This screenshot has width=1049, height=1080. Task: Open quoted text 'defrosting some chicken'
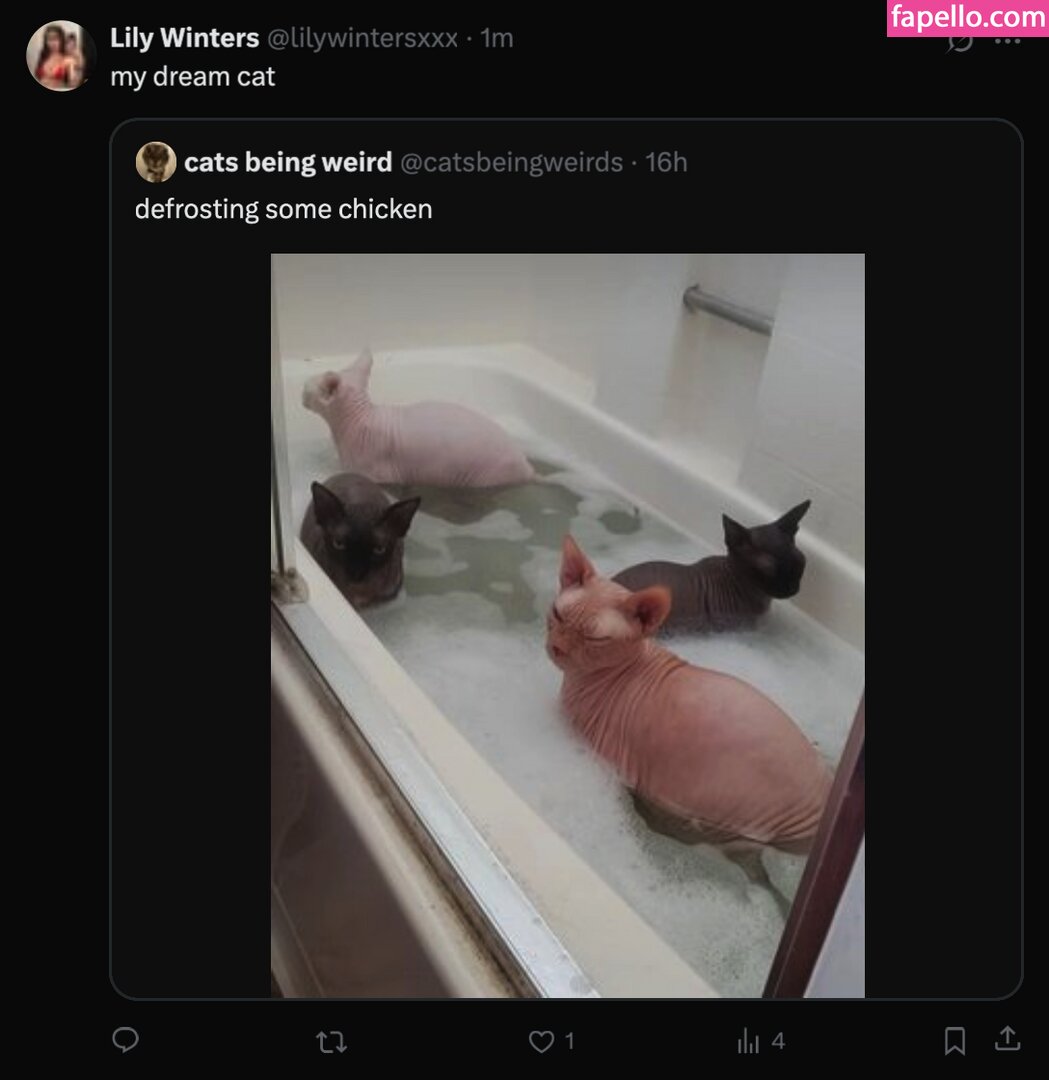(x=284, y=209)
